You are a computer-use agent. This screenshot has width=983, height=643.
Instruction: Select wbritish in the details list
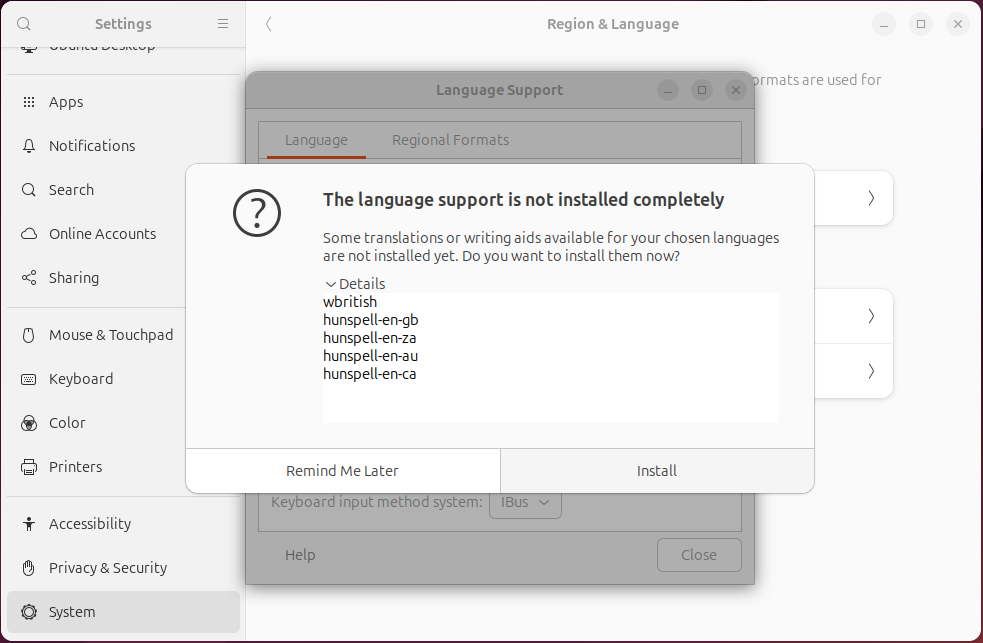pos(350,302)
